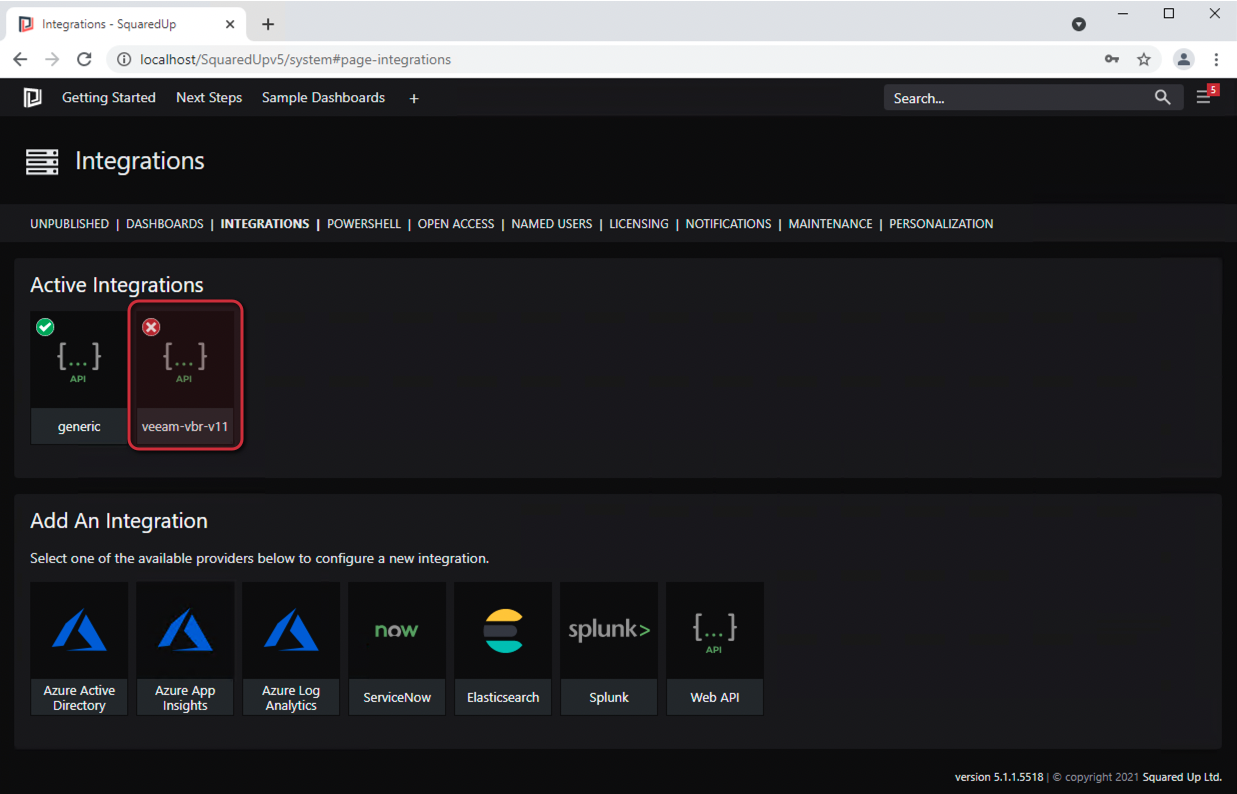The height and width of the screenshot is (794, 1237).
Task: Click the red error status on veeam-vbr-v11
Action: tap(151, 327)
